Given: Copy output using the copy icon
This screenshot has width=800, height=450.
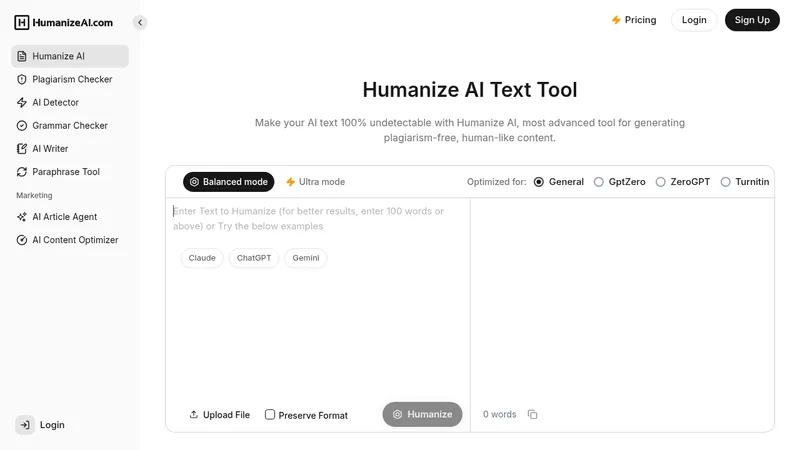Looking at the screenshot, I should [x=532, y=414].
